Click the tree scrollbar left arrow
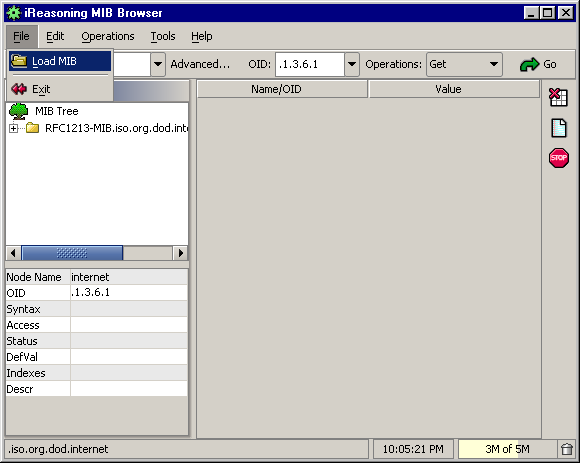The image size is (580, 463). pos(13,253)
